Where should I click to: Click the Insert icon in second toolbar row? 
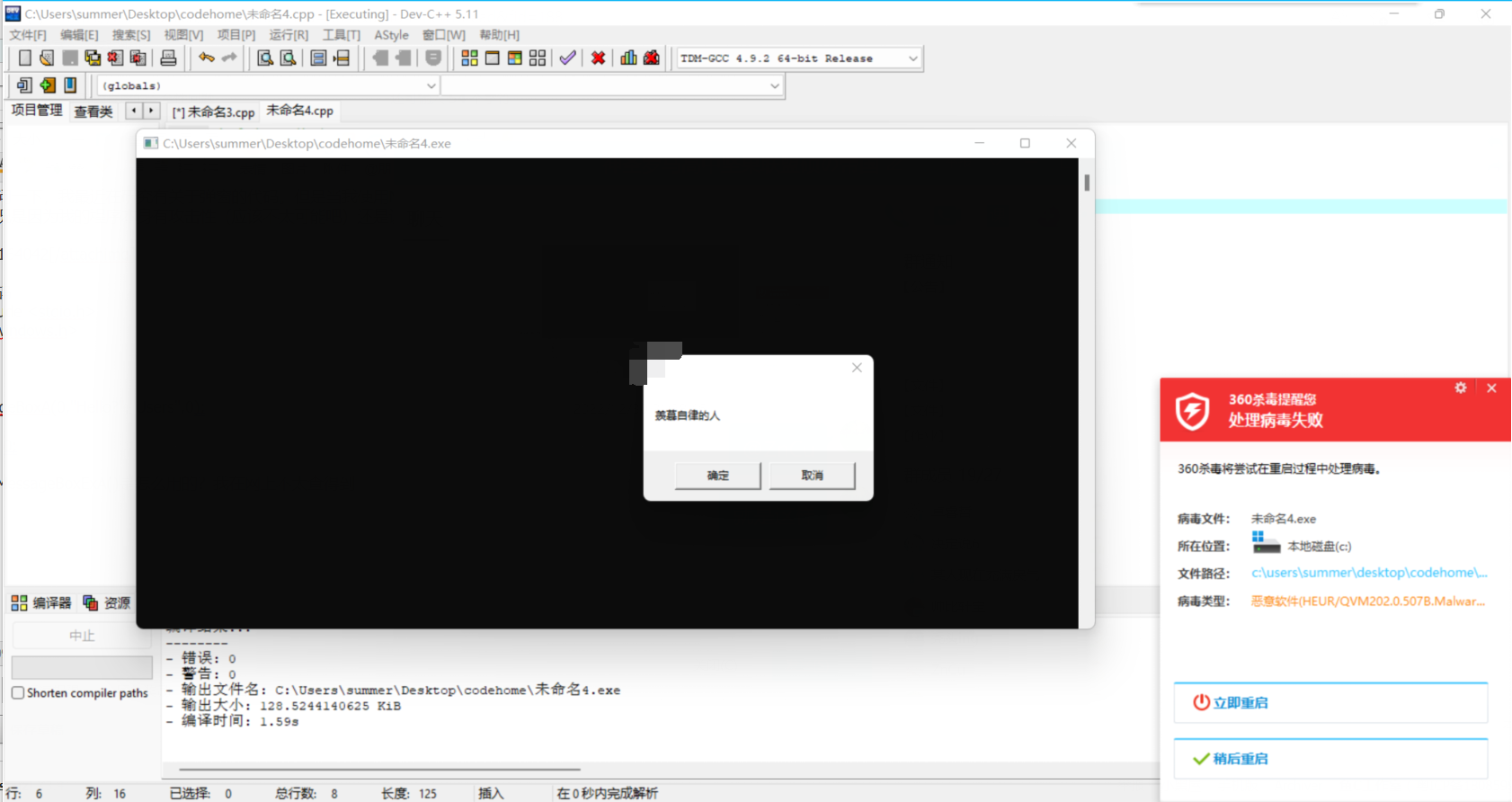[24, 85]
